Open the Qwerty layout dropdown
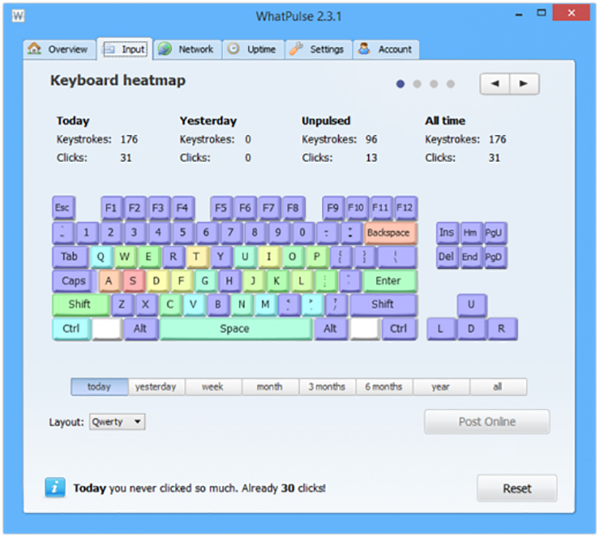The height and width of the screenshot is (537, 600). [117, 422]
